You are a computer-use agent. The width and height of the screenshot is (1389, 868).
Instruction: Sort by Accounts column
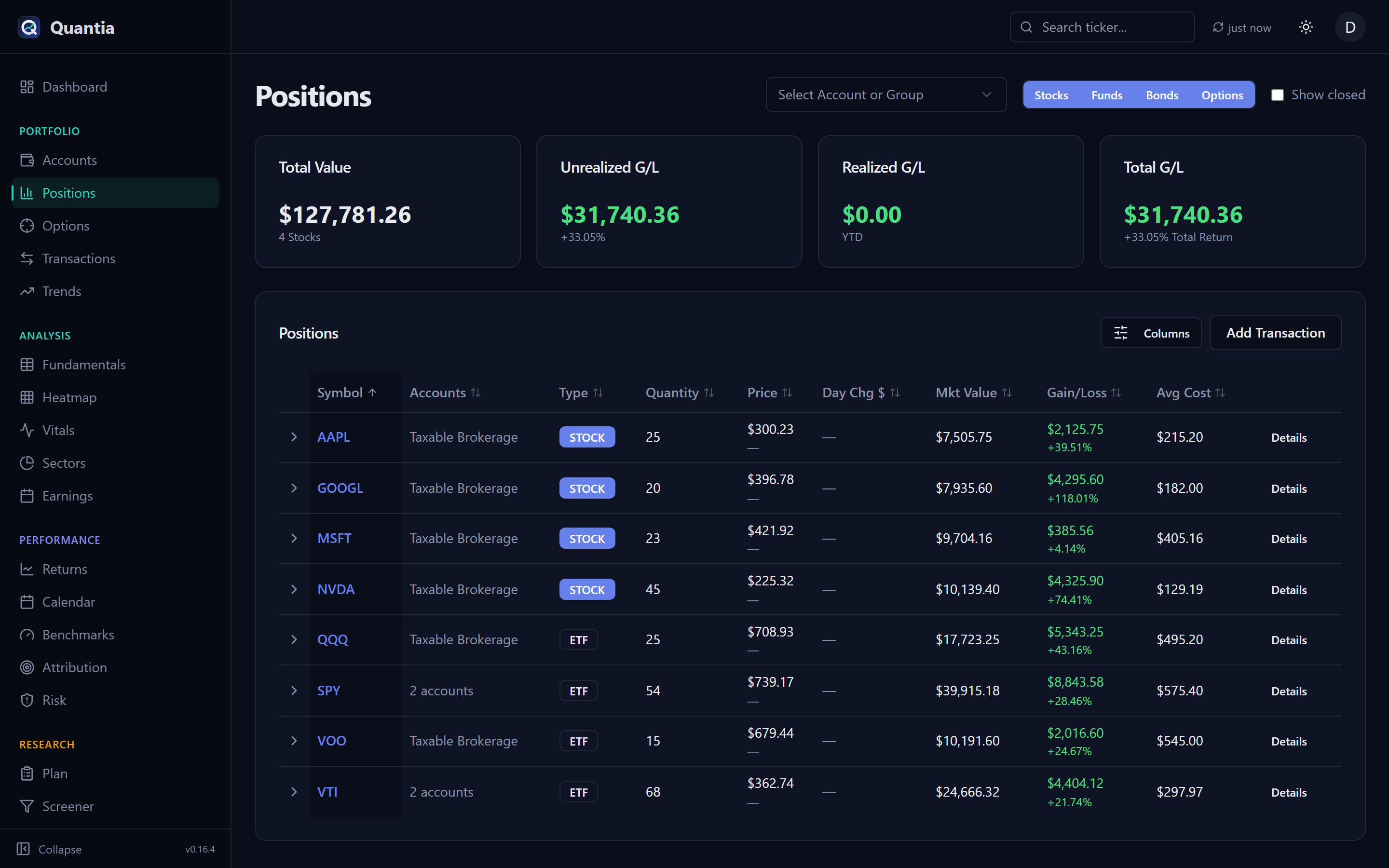coord(445,393)
